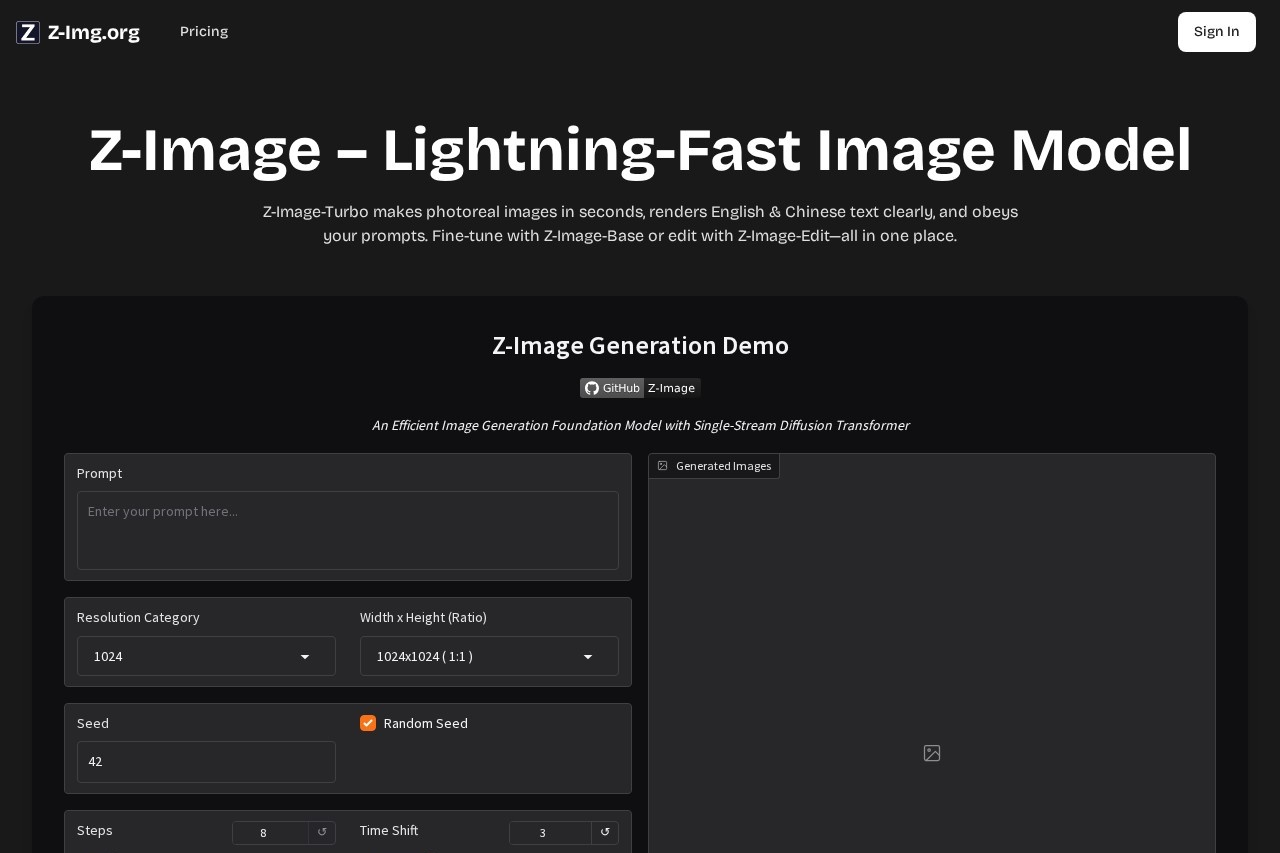
Task: Click the GitHub octocat icon on the badge
Action: tap(592, 388)
